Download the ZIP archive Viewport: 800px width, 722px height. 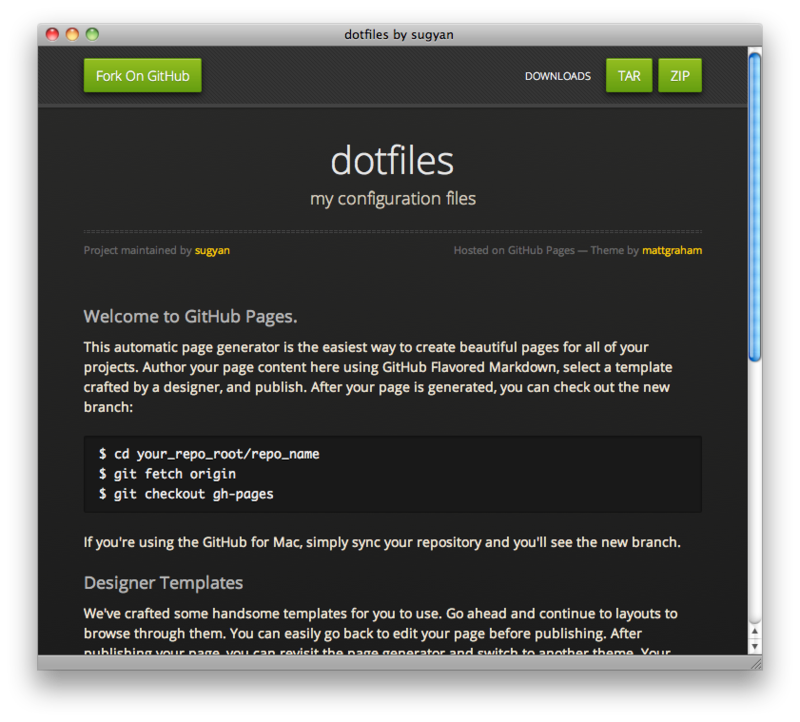tap(680, 76)
